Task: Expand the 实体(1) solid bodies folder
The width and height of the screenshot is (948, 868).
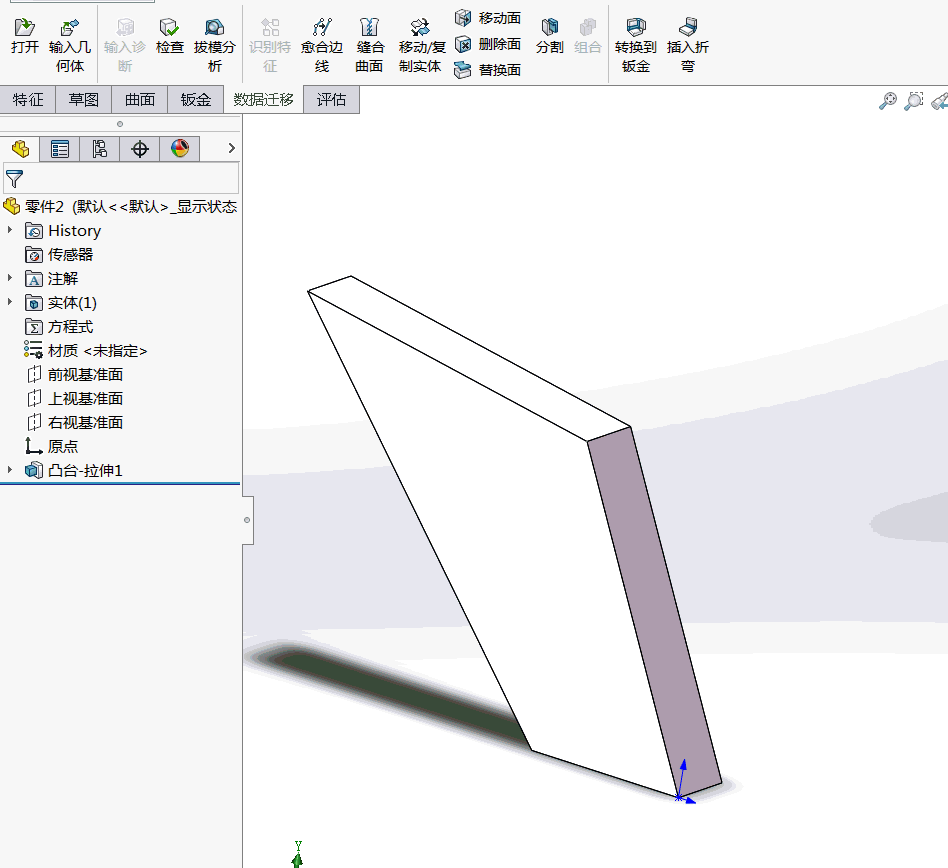Action: 10,302
